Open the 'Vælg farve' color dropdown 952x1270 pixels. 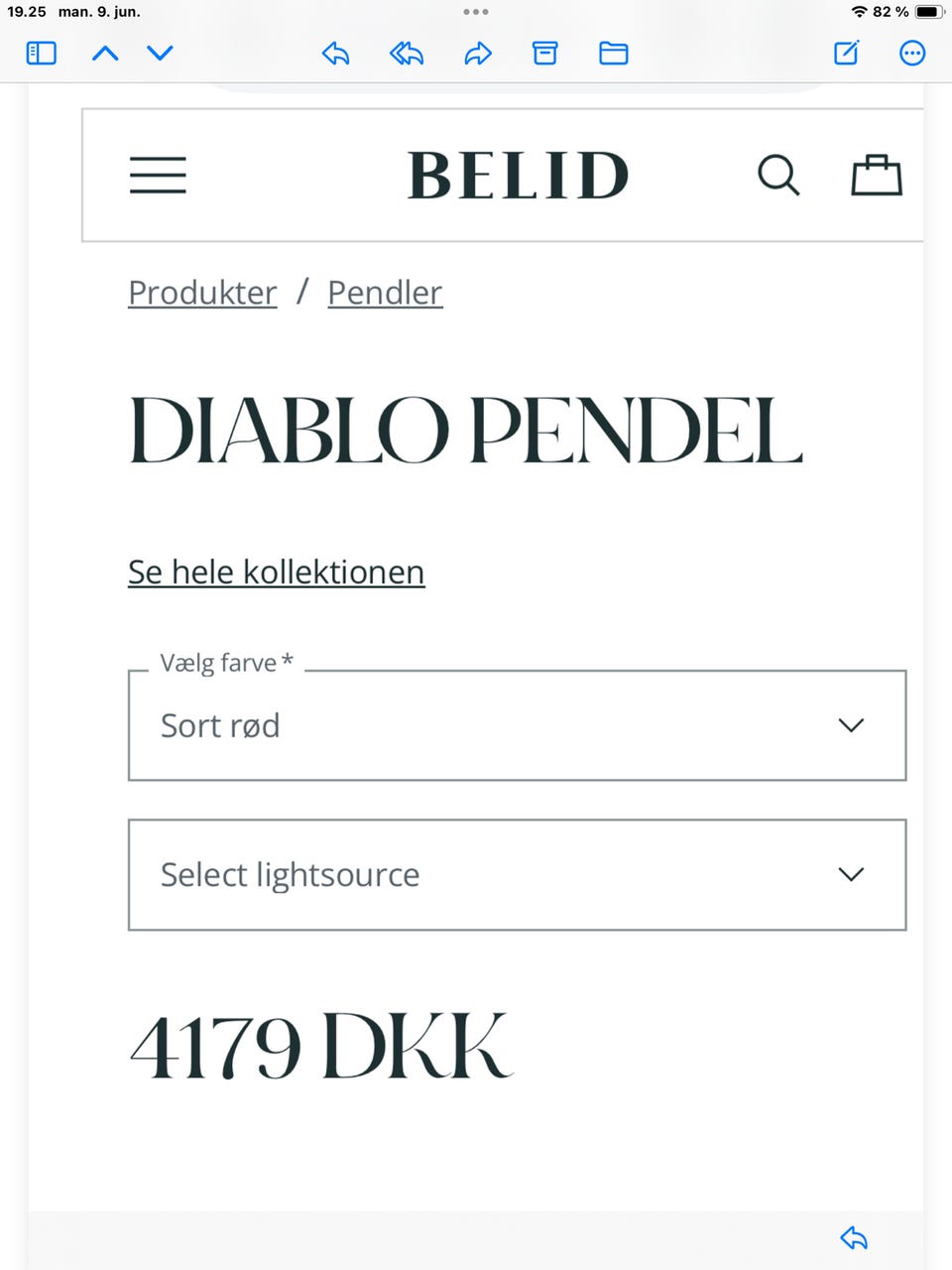tap(851, 725)
